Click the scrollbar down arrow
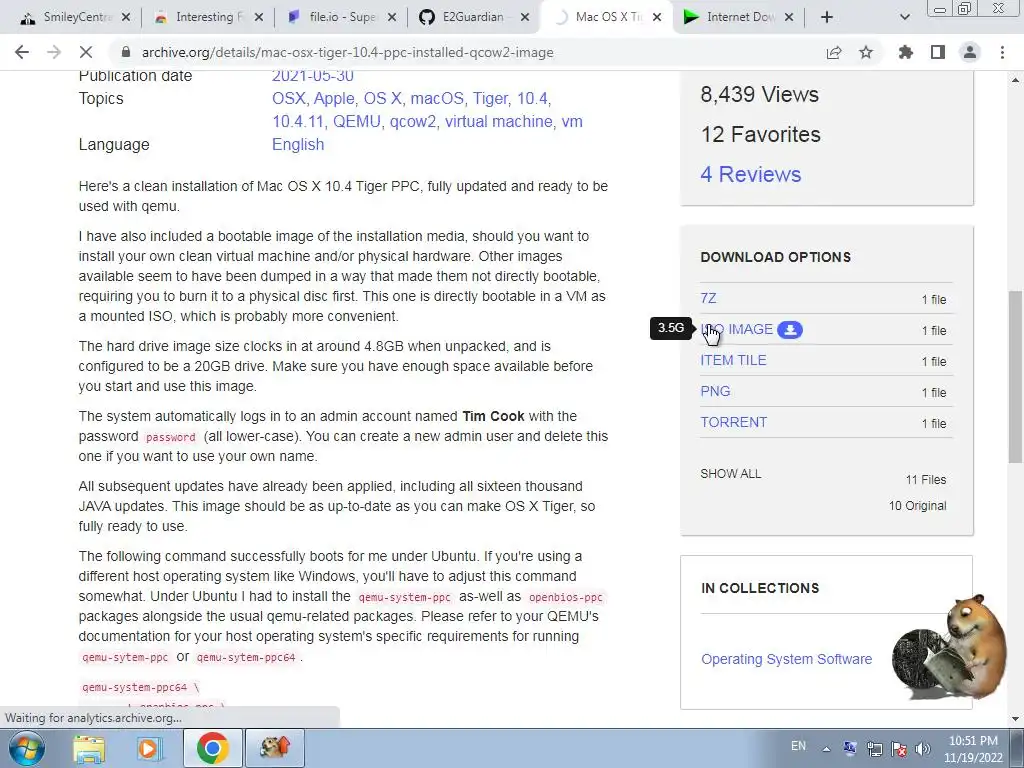1024x768 pixels. click(x=1016, y=719)
